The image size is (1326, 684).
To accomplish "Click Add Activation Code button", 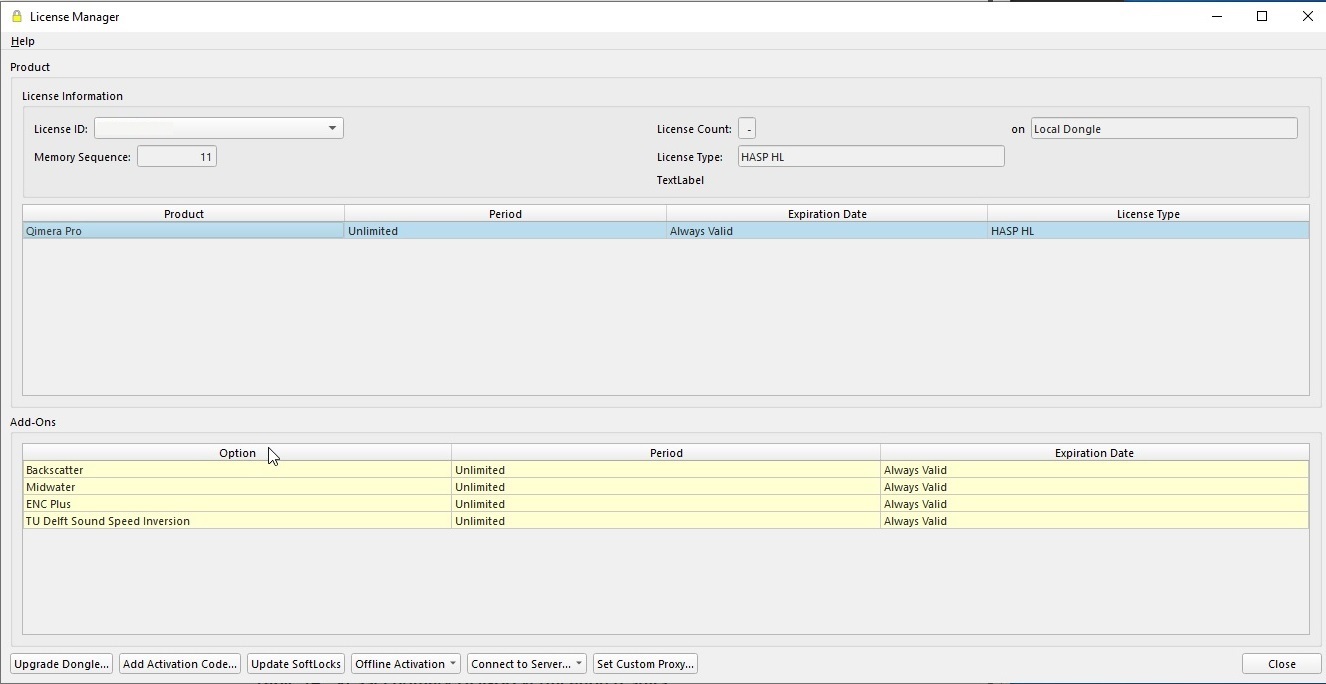I will [180, 664].
